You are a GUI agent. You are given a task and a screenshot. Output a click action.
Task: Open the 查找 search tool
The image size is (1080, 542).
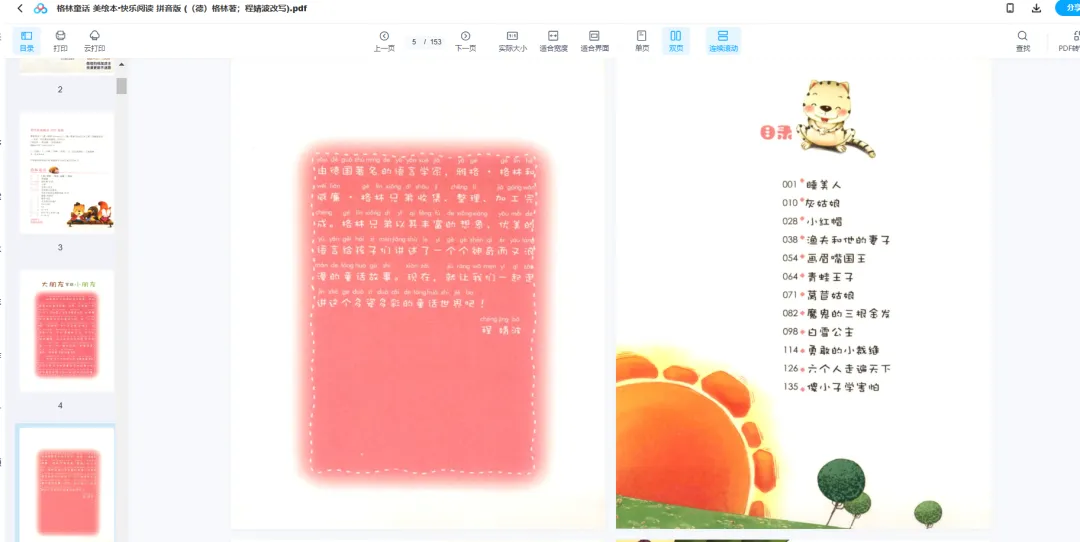point(1023,41)
